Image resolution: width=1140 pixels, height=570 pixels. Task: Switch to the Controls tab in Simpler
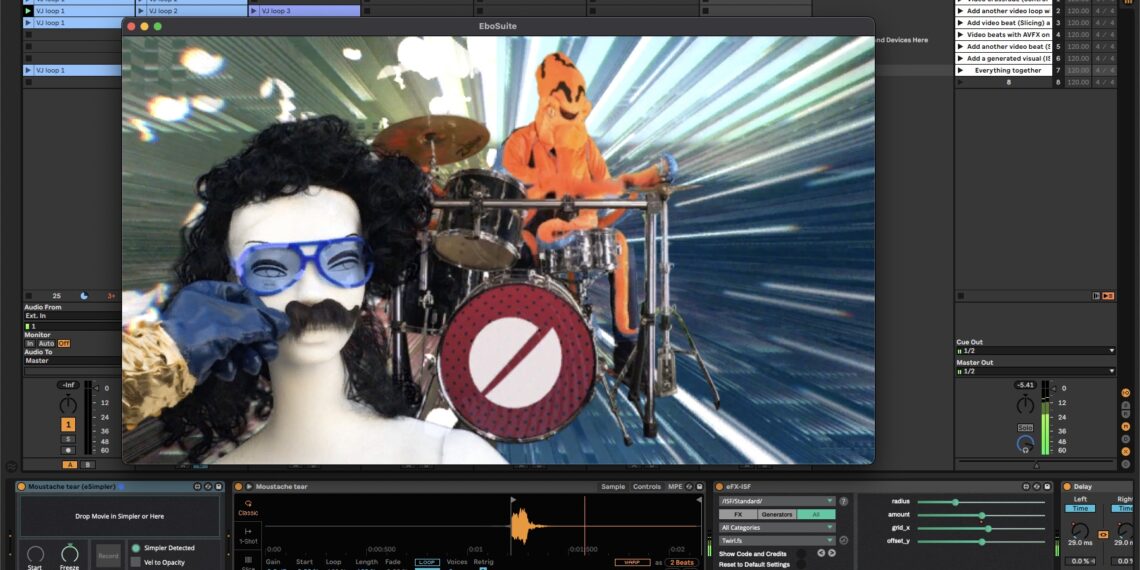647,487
